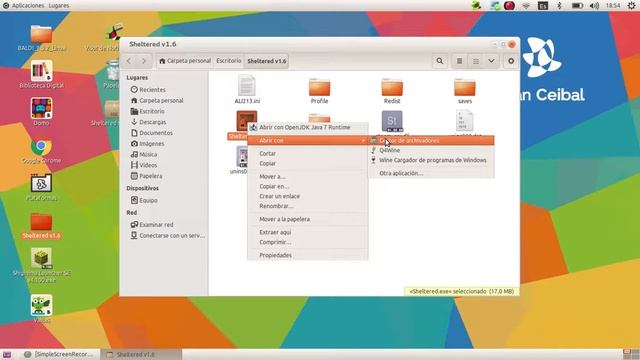Click the battery indicator in top panel
This screenshot has width=640, height=360.
click(x=577, y=6)
